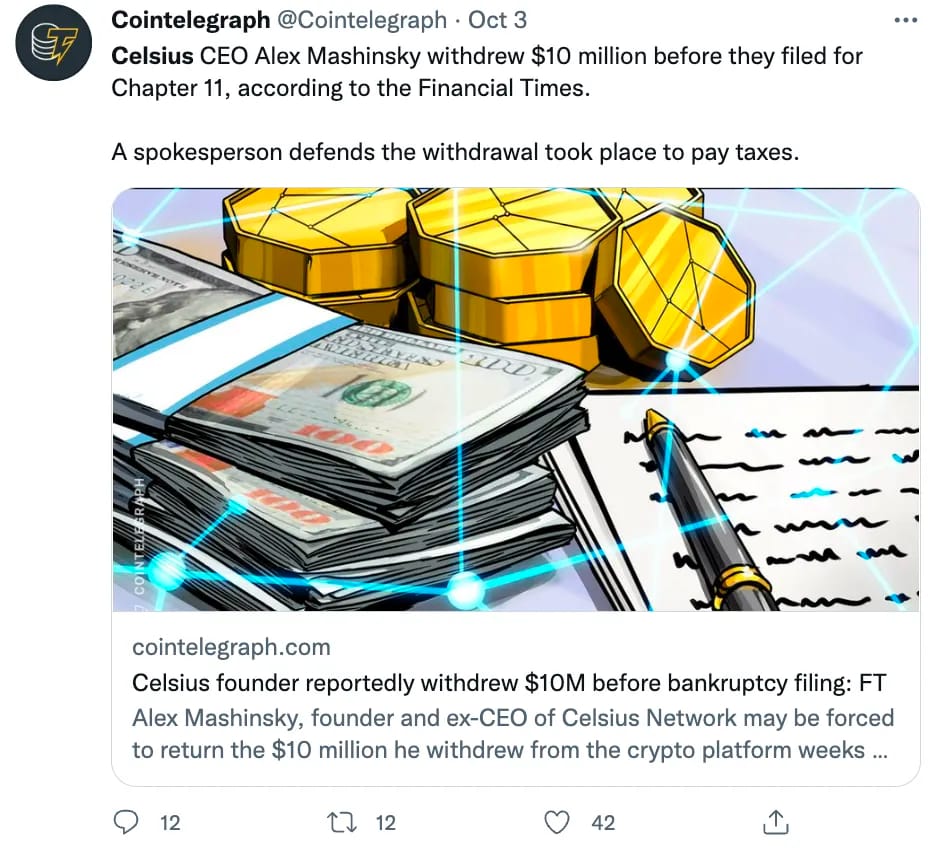The image size is (946, 852).
Task: Open headline Celsius founder reportedly withdrew $10M
Action: click(x=509, y=682)
